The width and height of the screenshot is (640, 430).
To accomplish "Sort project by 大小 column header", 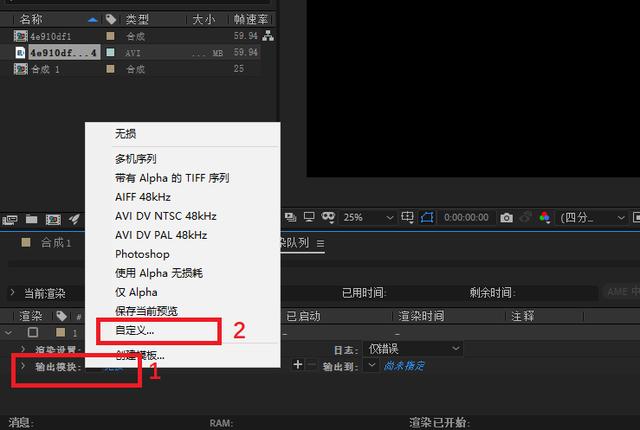I will pos(203,19).
